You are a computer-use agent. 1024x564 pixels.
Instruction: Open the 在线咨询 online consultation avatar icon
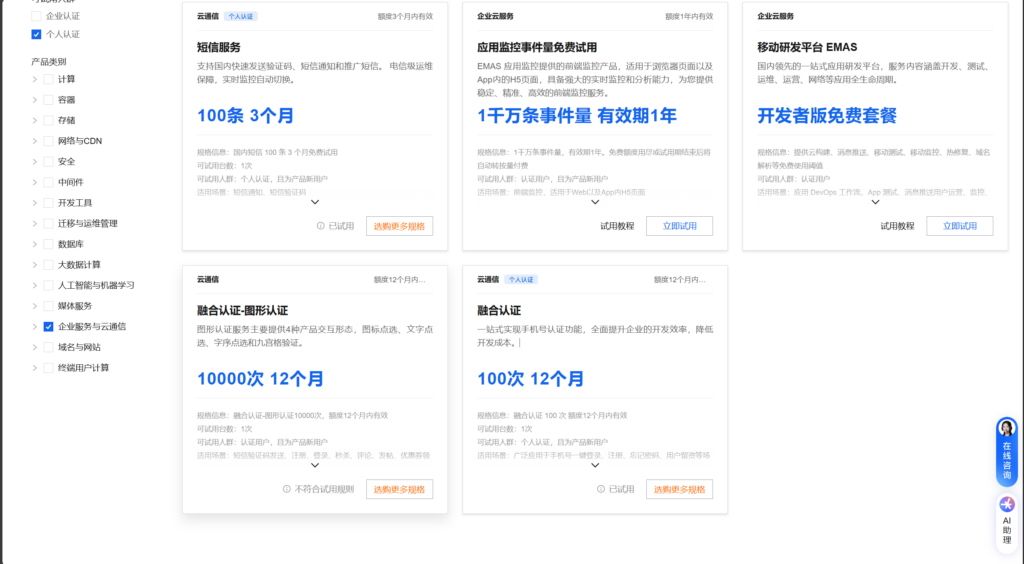click(1006, 430)
